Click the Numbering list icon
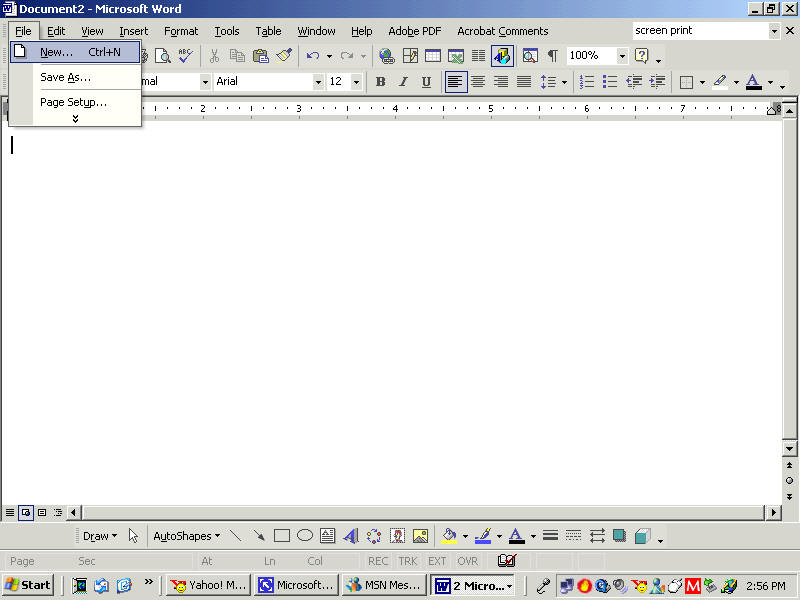Screen dimensions: 800x600 pos(587,82)
